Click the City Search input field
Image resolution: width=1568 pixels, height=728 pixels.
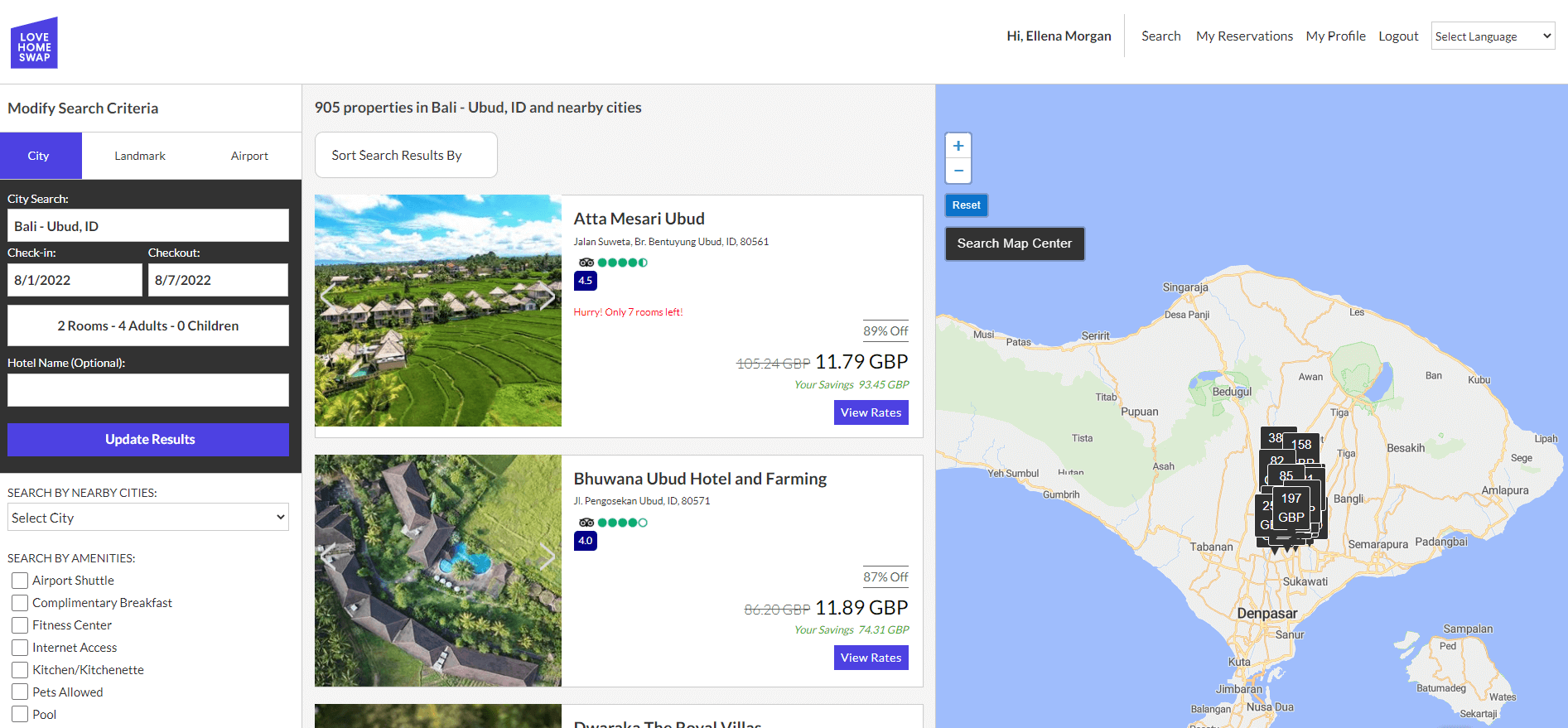[x=148, y=225]
